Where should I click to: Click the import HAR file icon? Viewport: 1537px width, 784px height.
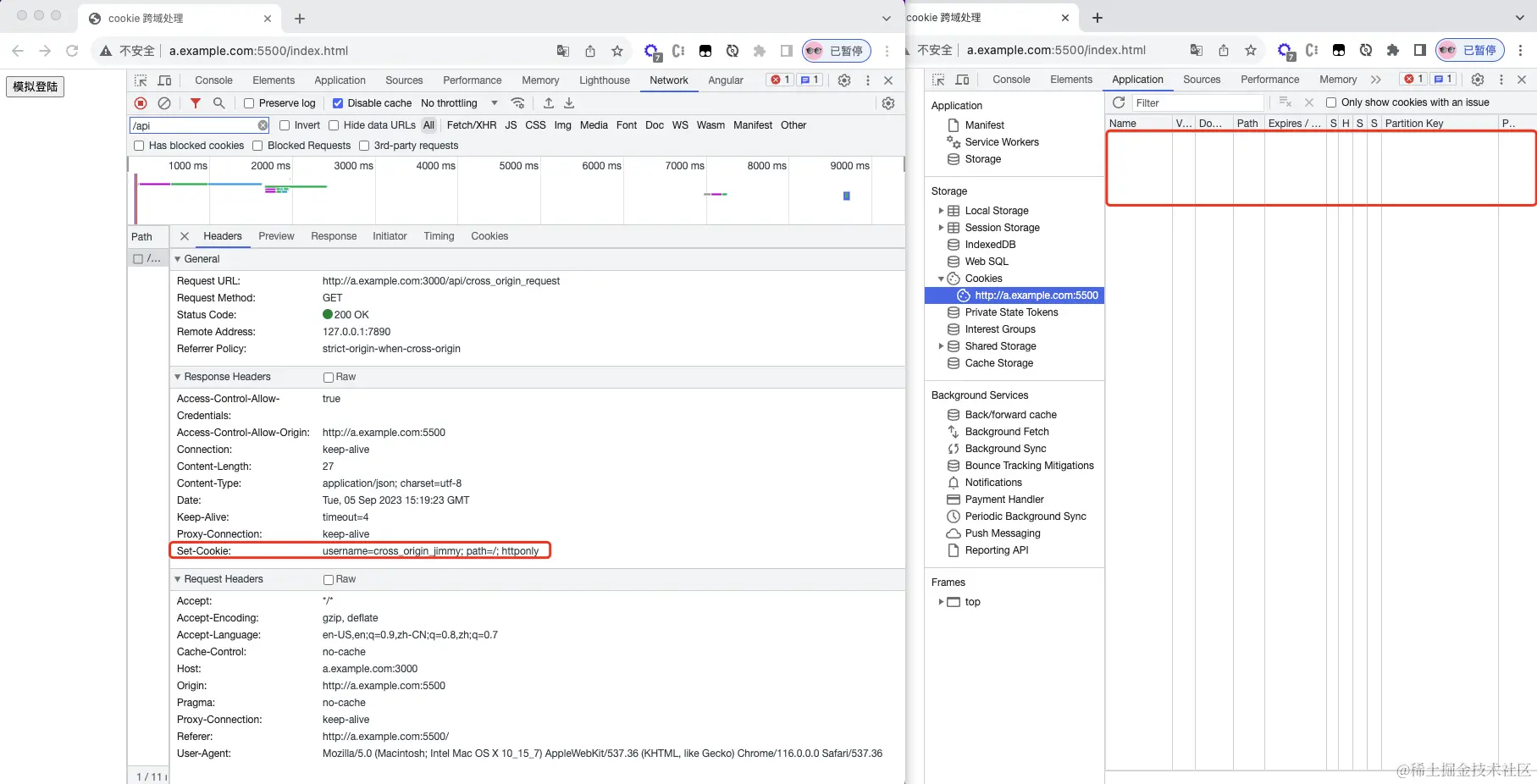549,103
